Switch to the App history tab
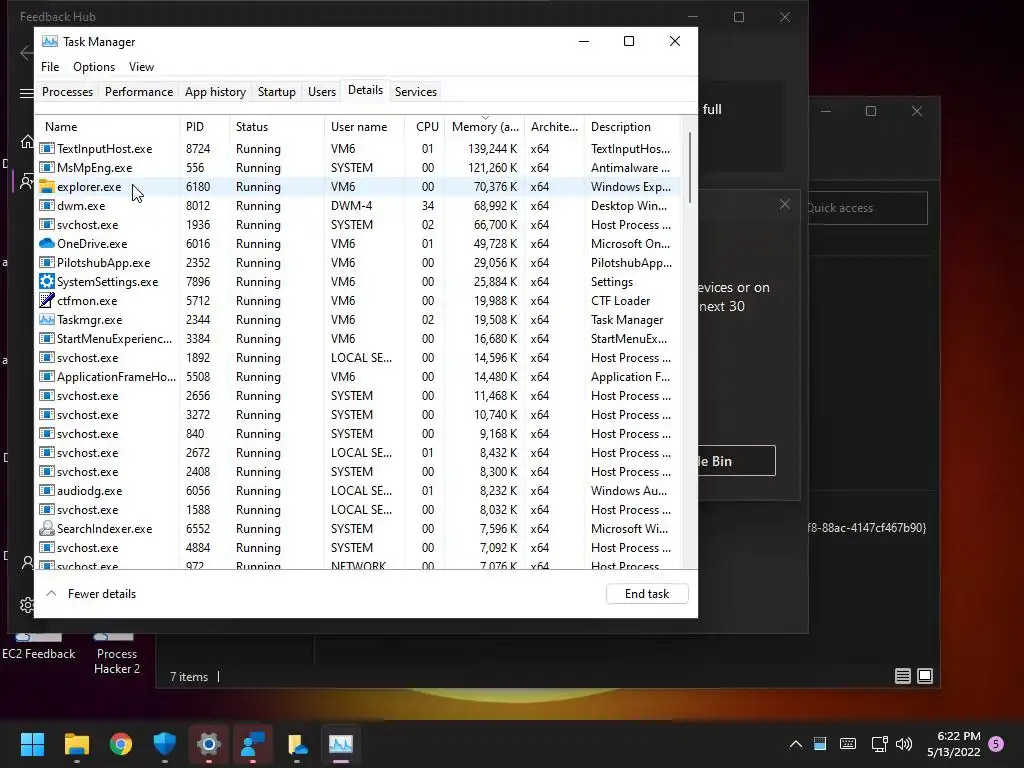 (216, 91)
